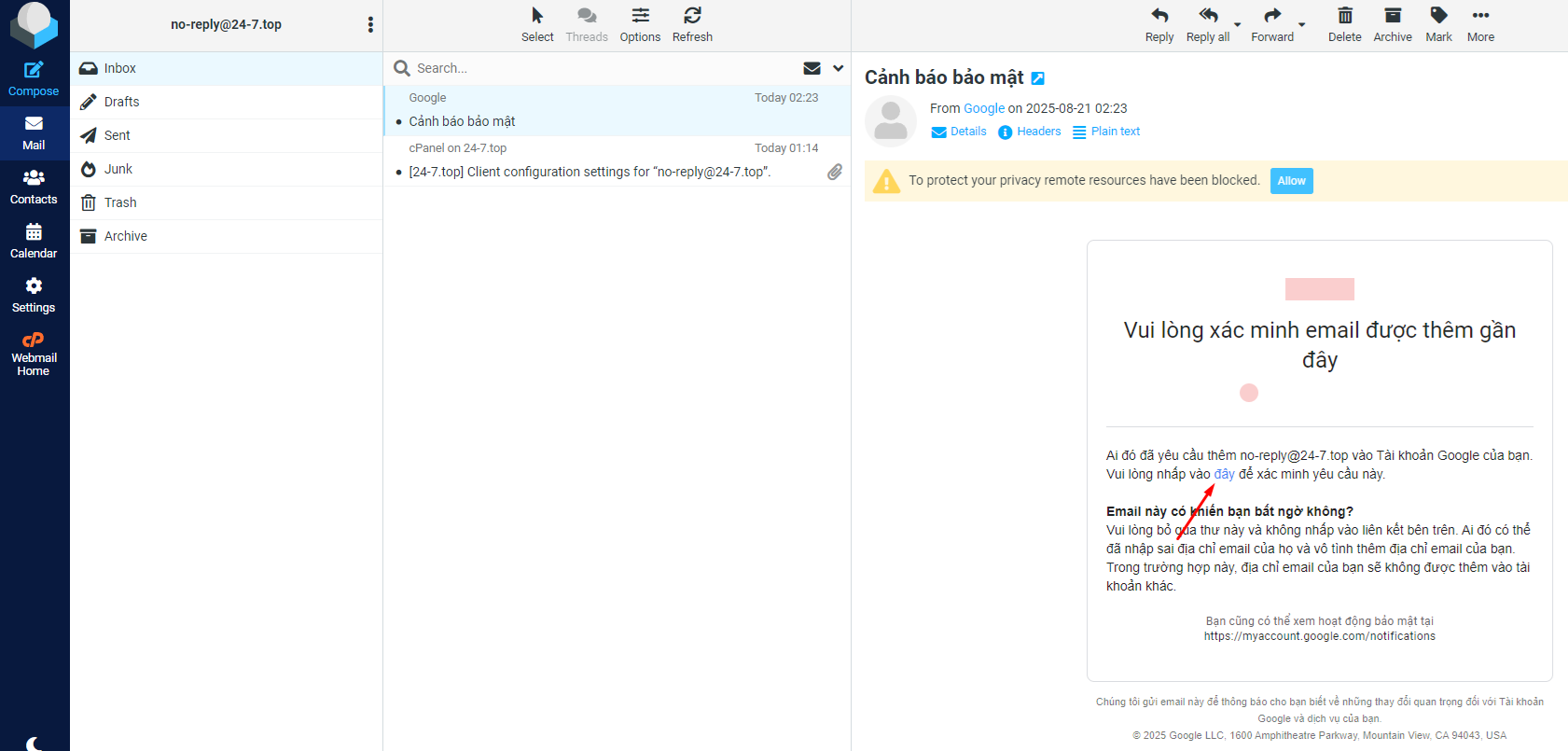
Task: Toggle dark mode moon icon
Action: click(34, 743)
